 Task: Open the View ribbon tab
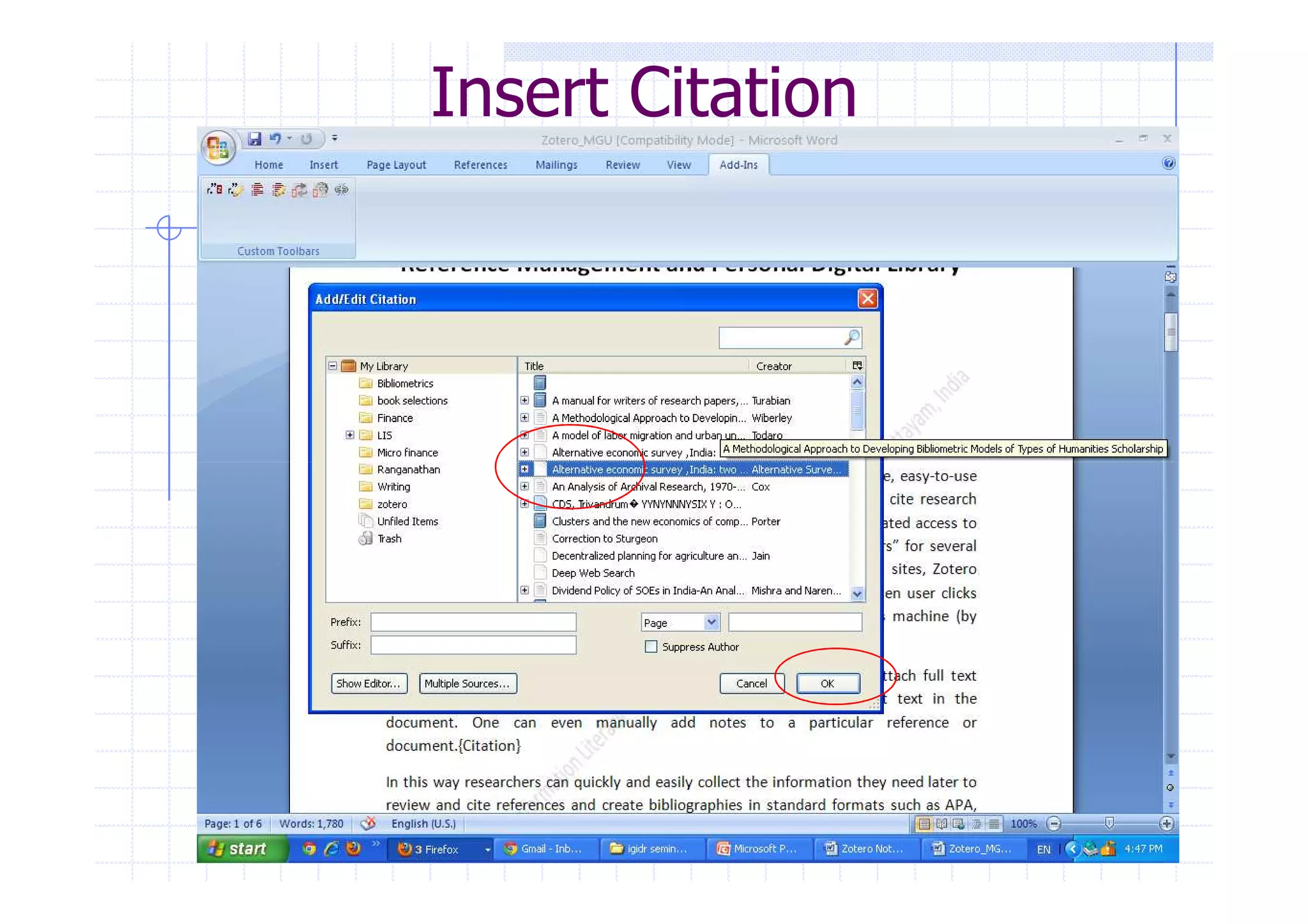point(679,165)
